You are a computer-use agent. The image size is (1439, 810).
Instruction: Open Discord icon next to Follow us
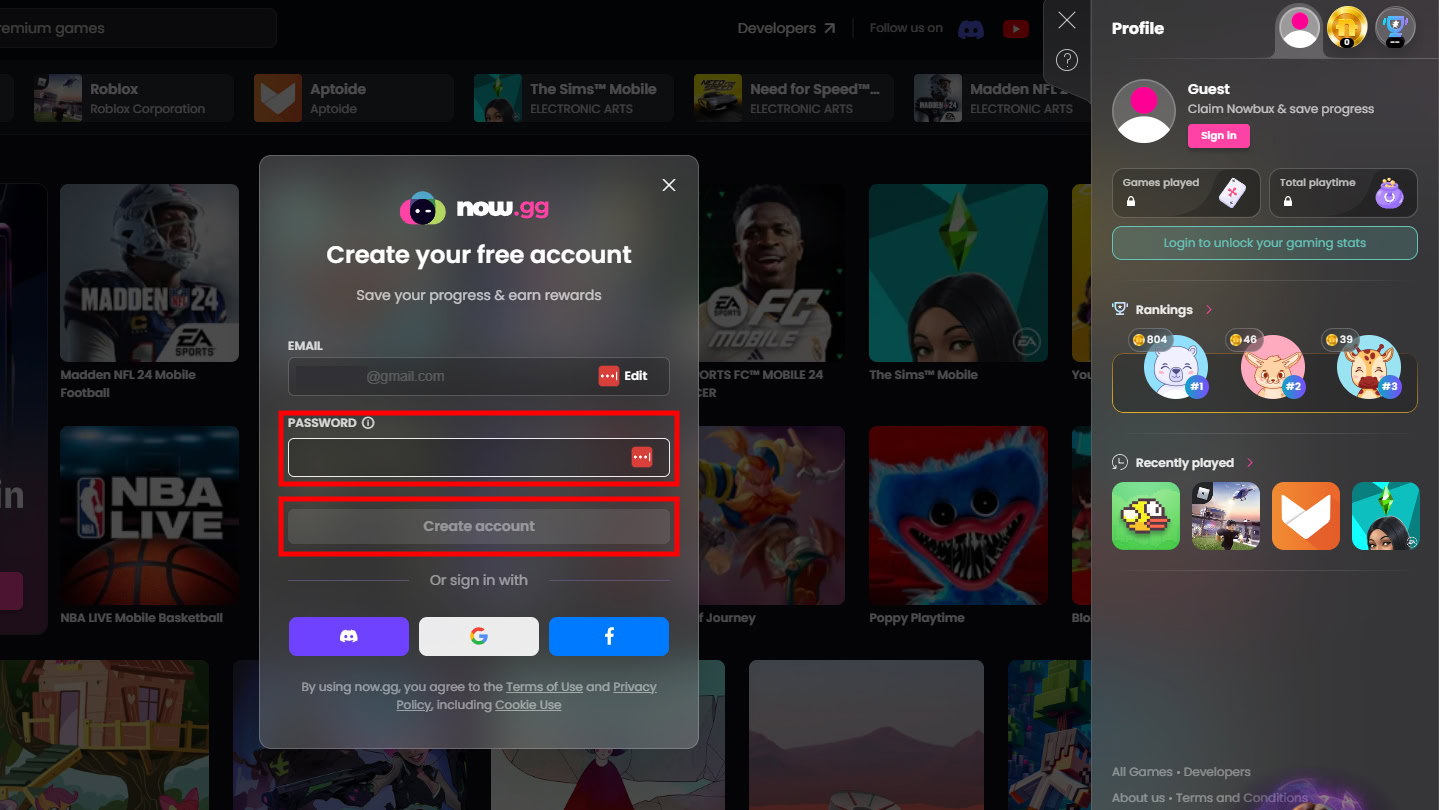pyautogui.click(x=970, y=29)
